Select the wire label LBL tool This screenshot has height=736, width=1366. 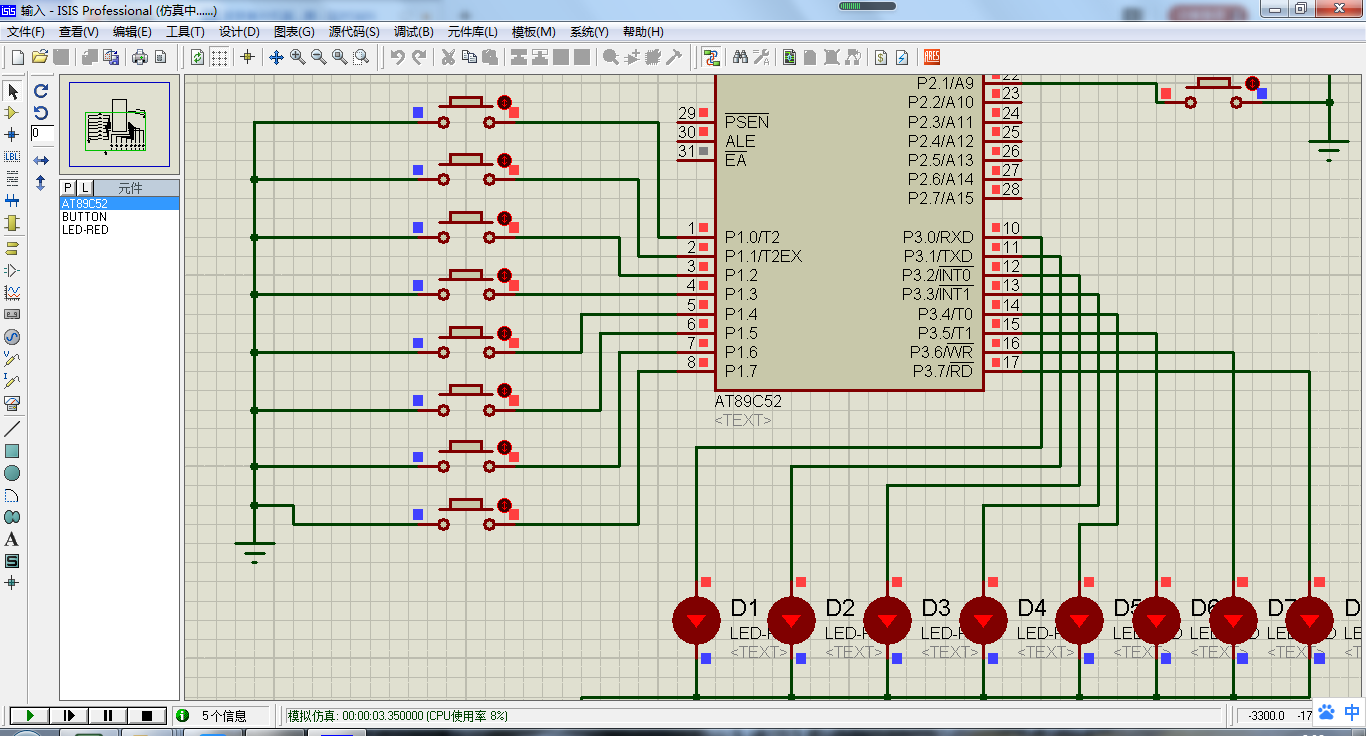pyautogui.click(x=12, y=156)
